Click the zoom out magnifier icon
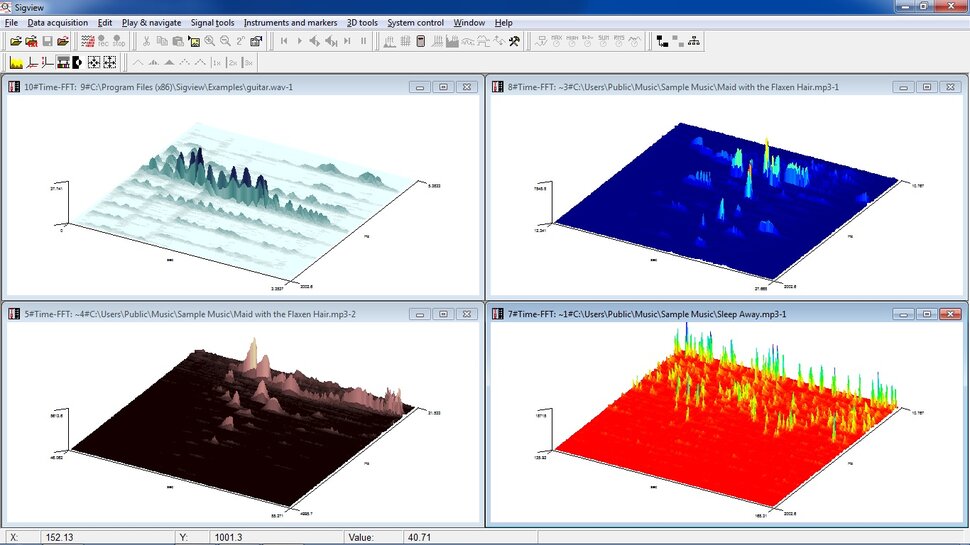Screen dimensions: 970x545 coord(225,41)
